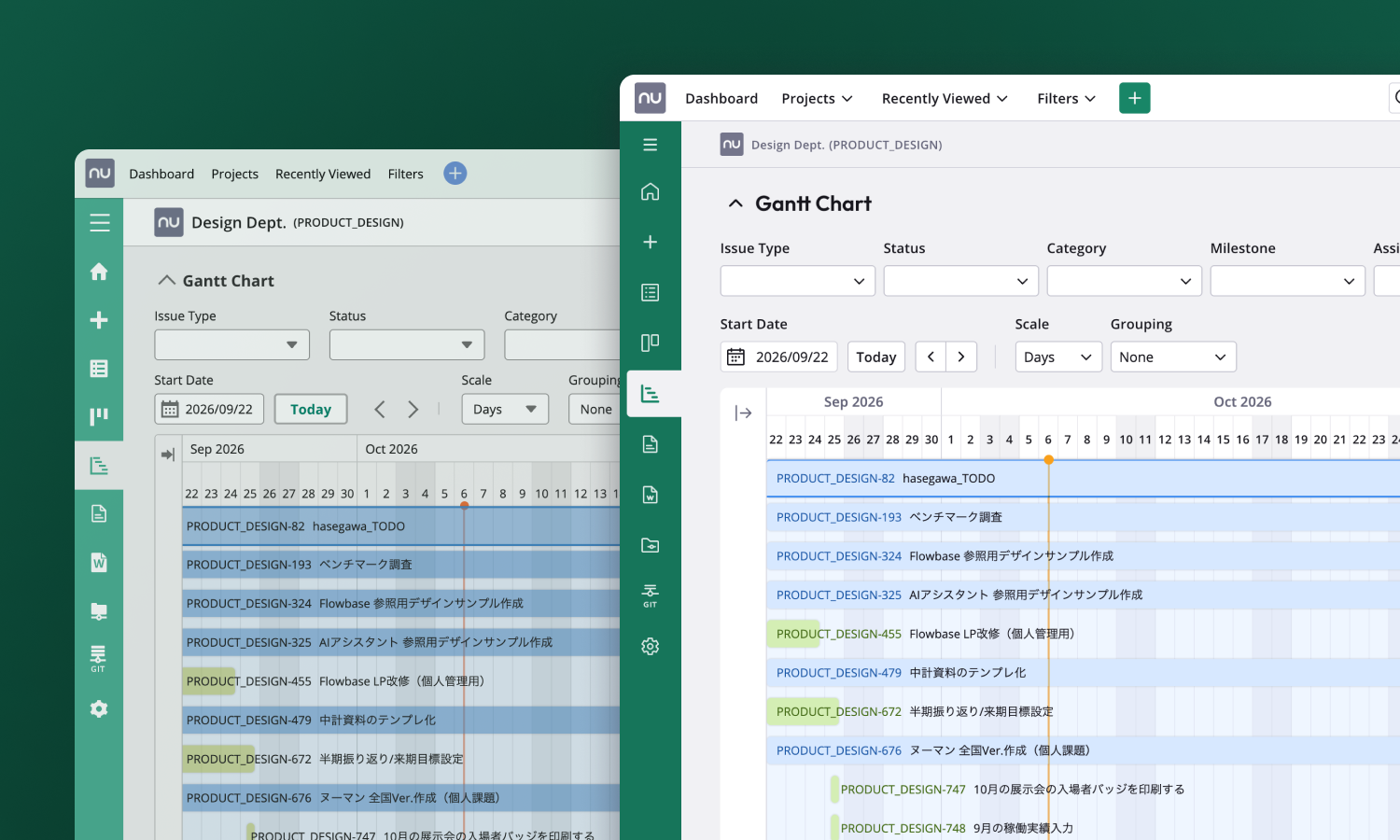This screenshot has height=840, width=1400.
Task: Click Nulab logo in right window top bar
Action: (x=651, y=98)
